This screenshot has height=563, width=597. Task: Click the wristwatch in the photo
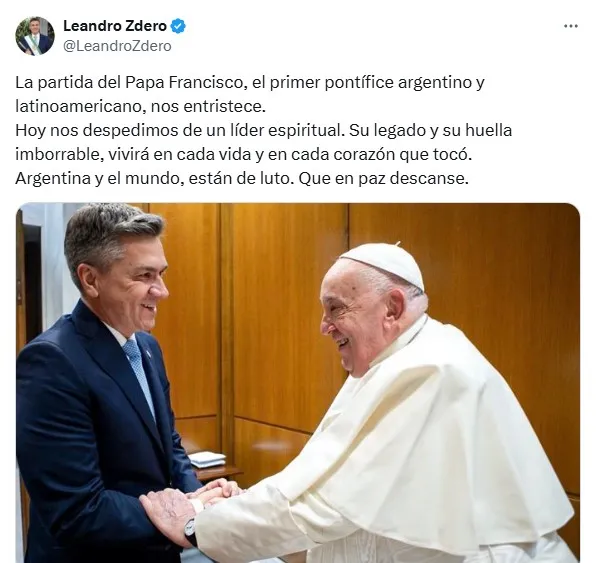coord(190,529)
